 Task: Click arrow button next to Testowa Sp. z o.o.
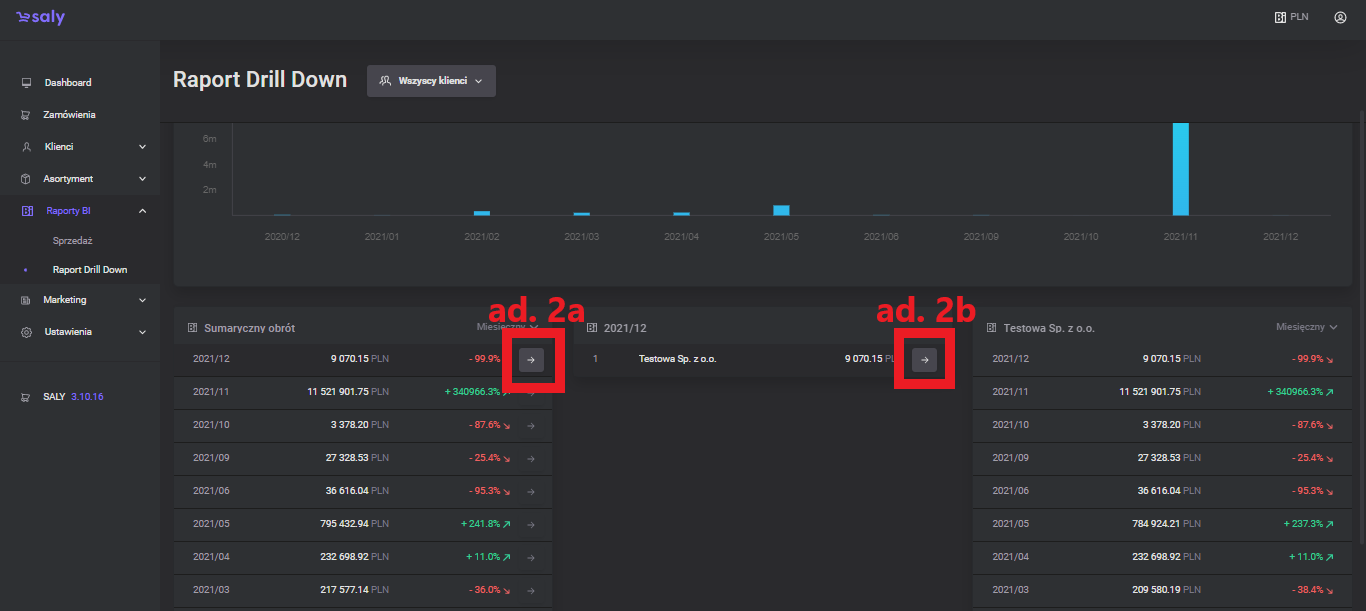pos(924,360)
